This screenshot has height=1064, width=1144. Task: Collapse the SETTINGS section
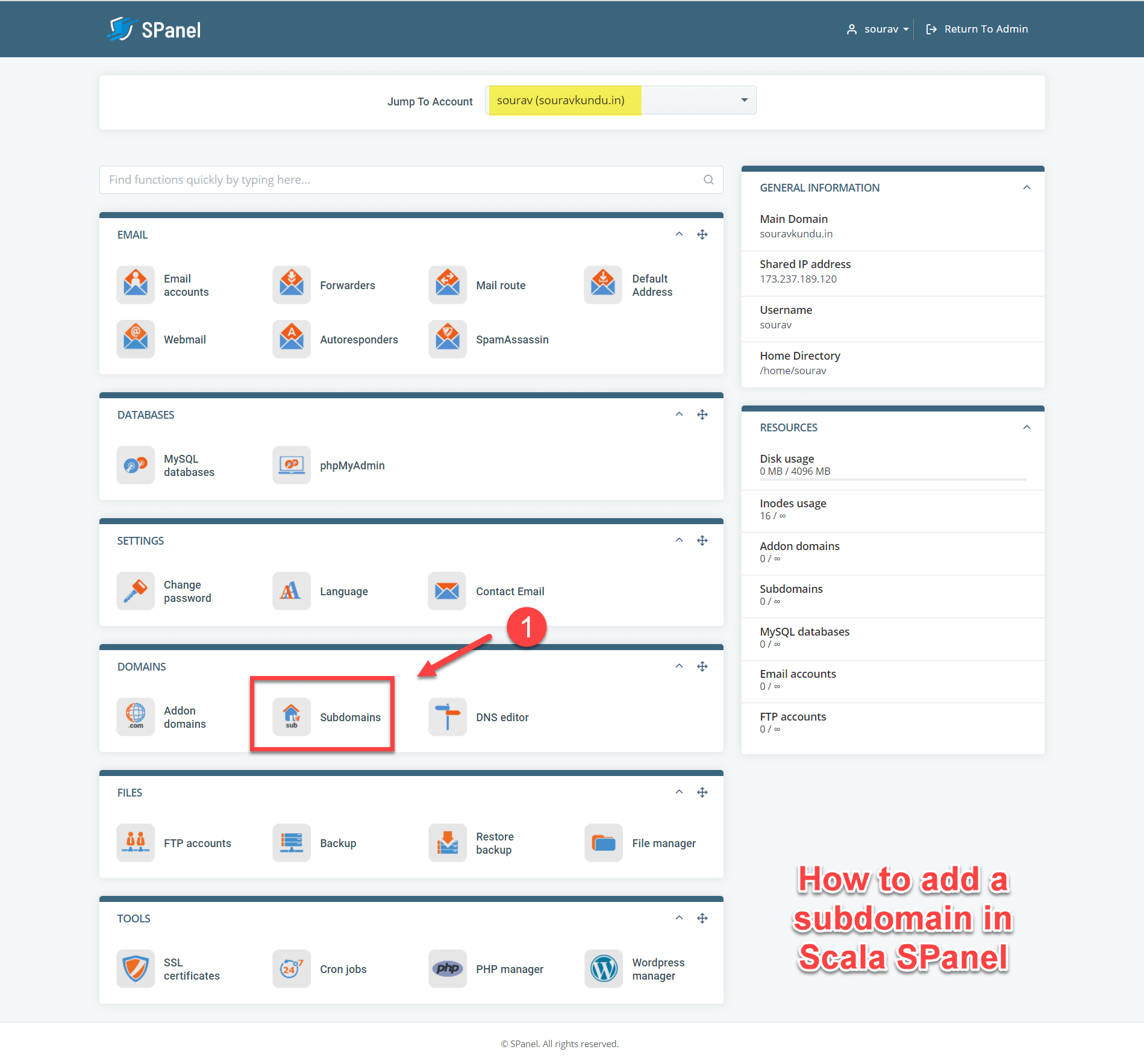(679, 540)
